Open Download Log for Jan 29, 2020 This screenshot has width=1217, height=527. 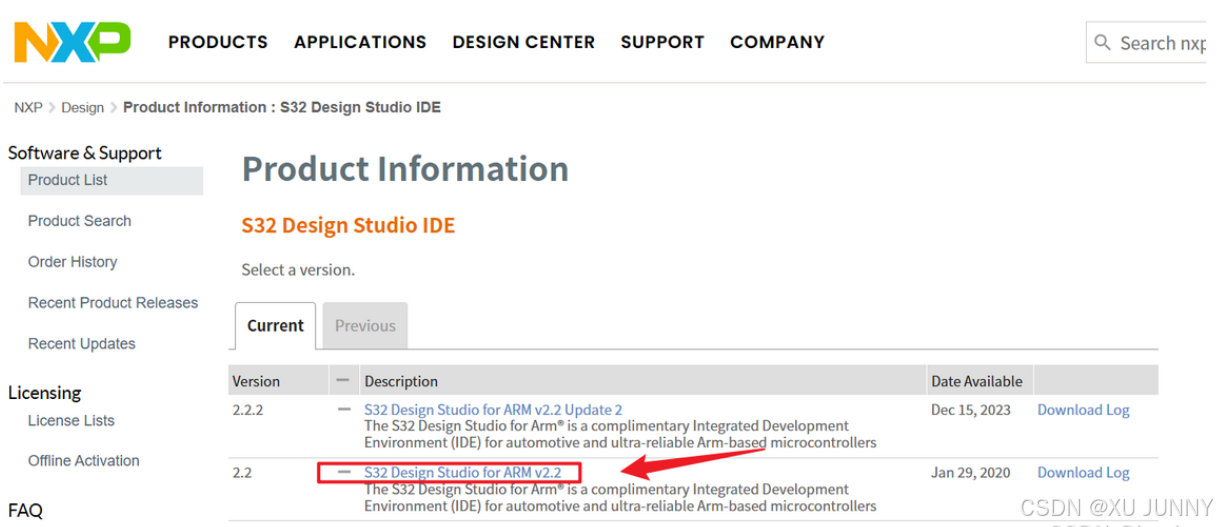pyautogui.click(x=1083, y=472)
